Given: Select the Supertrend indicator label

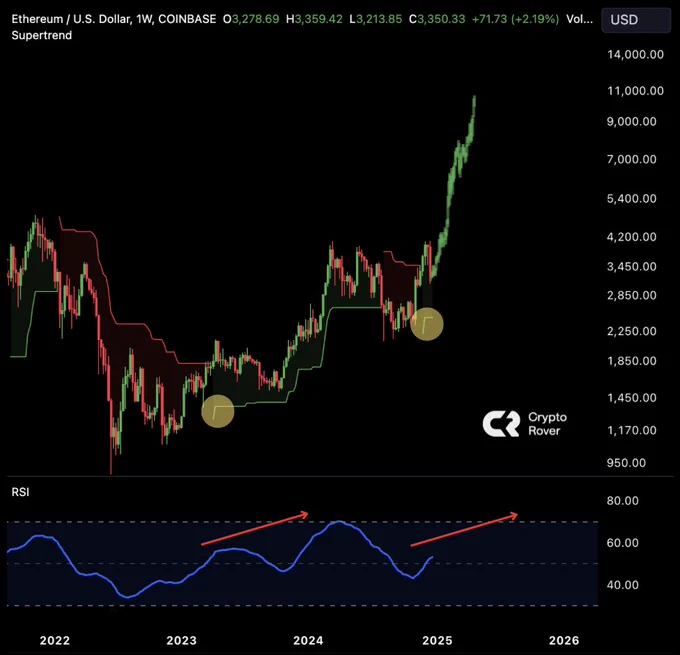Looking at the screenshot, I should coord(42,35).
